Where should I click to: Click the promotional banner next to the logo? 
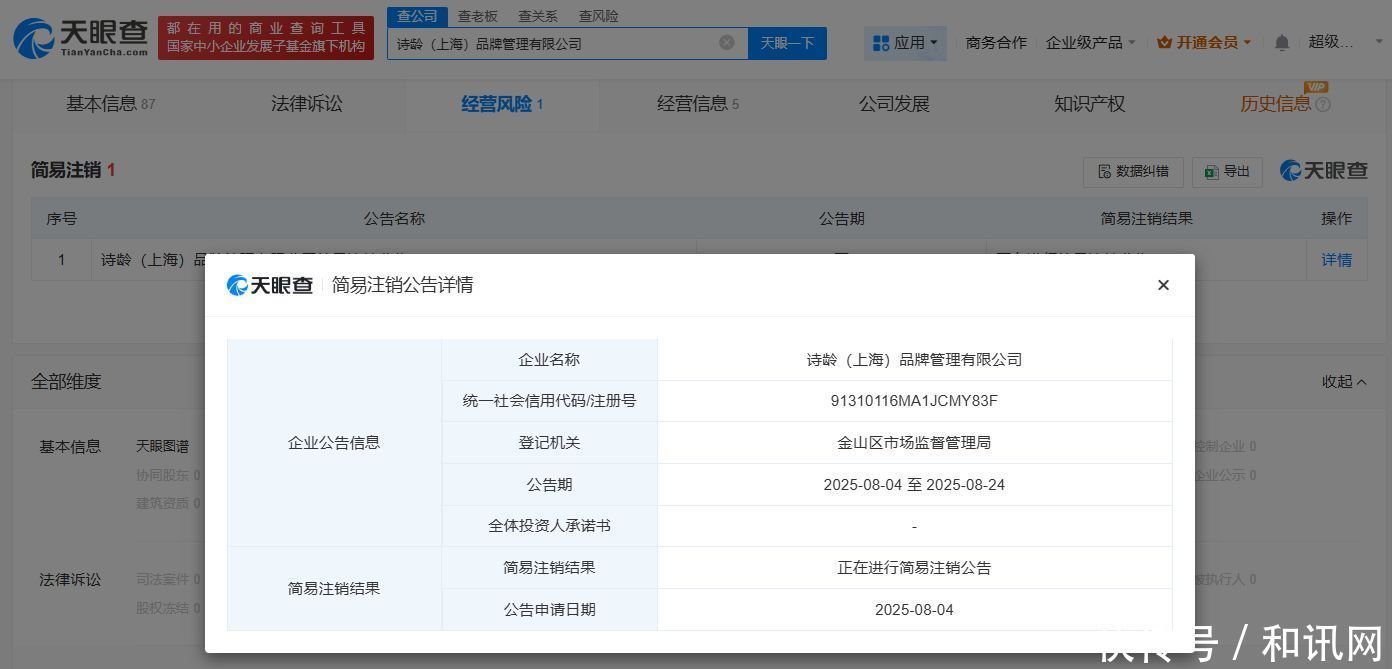[266, 37]
